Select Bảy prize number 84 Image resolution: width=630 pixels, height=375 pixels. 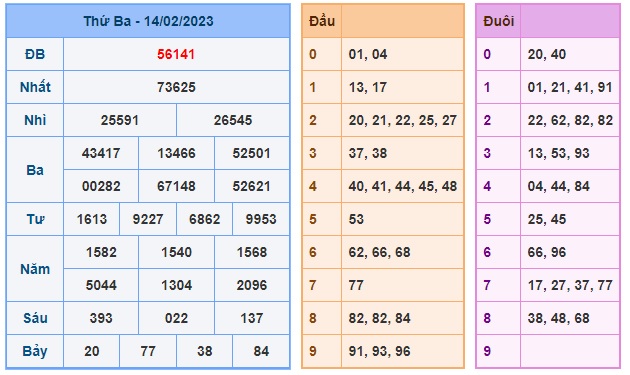click(261, 351)
